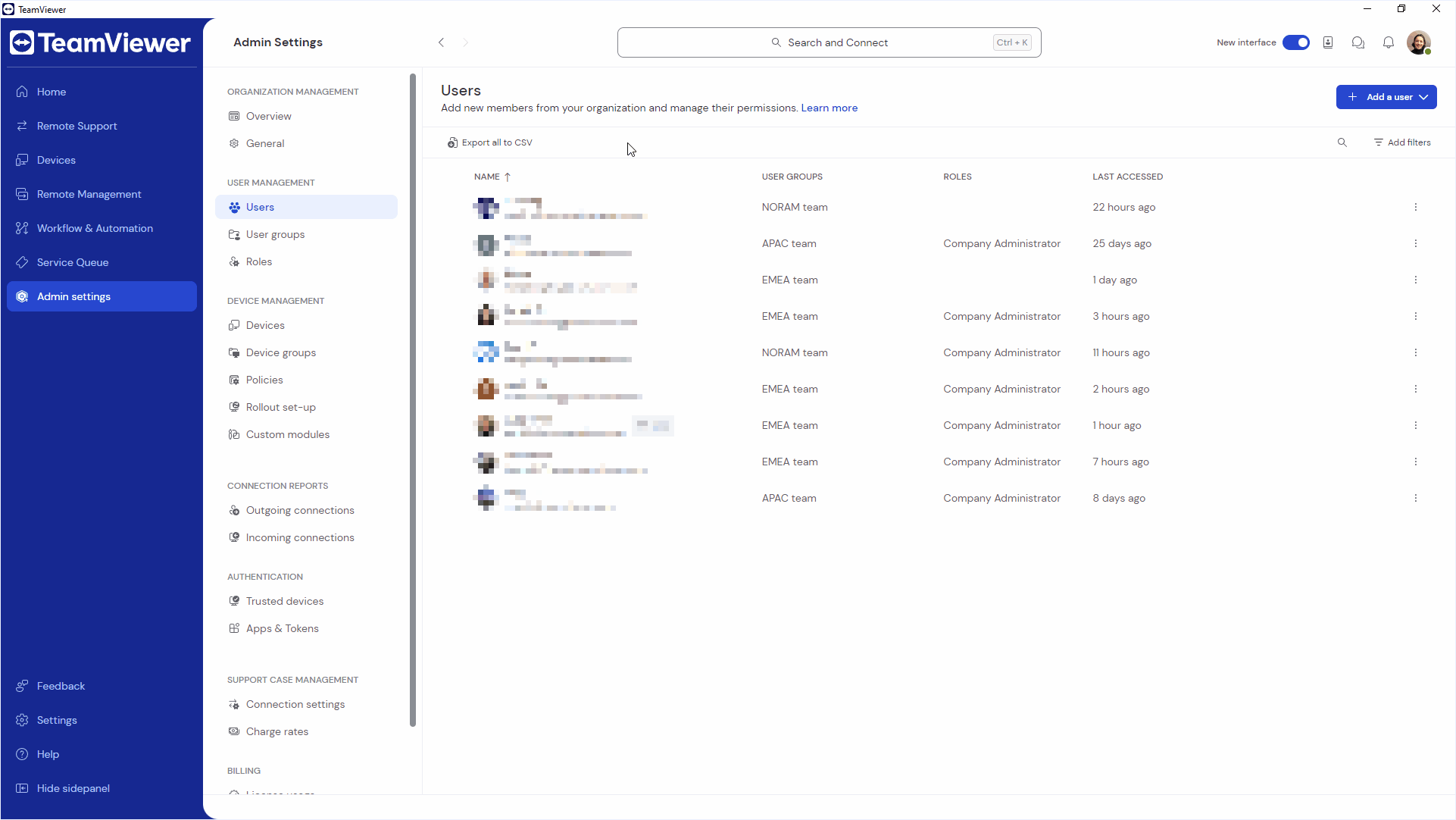The image size is (1456, 820).
Task: Click the avatar of user accessed 8 days ago
Action: (486, 498)
